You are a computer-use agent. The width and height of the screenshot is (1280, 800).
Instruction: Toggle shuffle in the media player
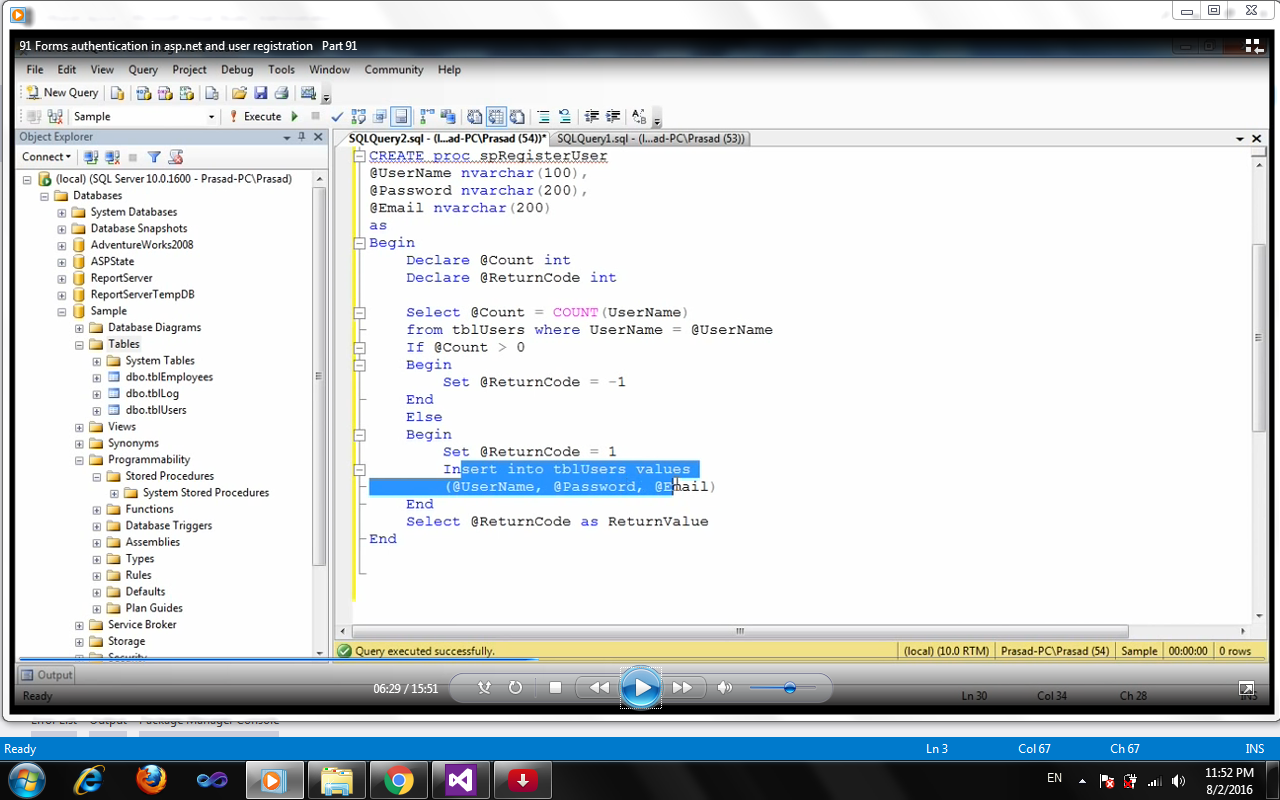[485, 688]
